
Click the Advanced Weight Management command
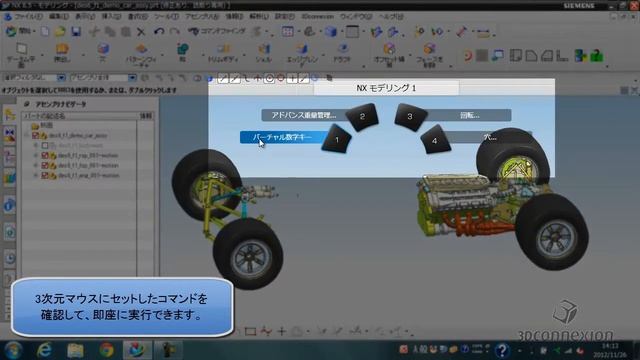(304, 115)
